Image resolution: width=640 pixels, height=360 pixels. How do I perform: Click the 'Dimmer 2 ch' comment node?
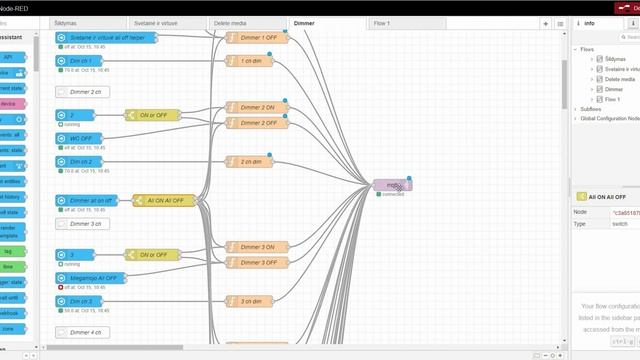82,92
